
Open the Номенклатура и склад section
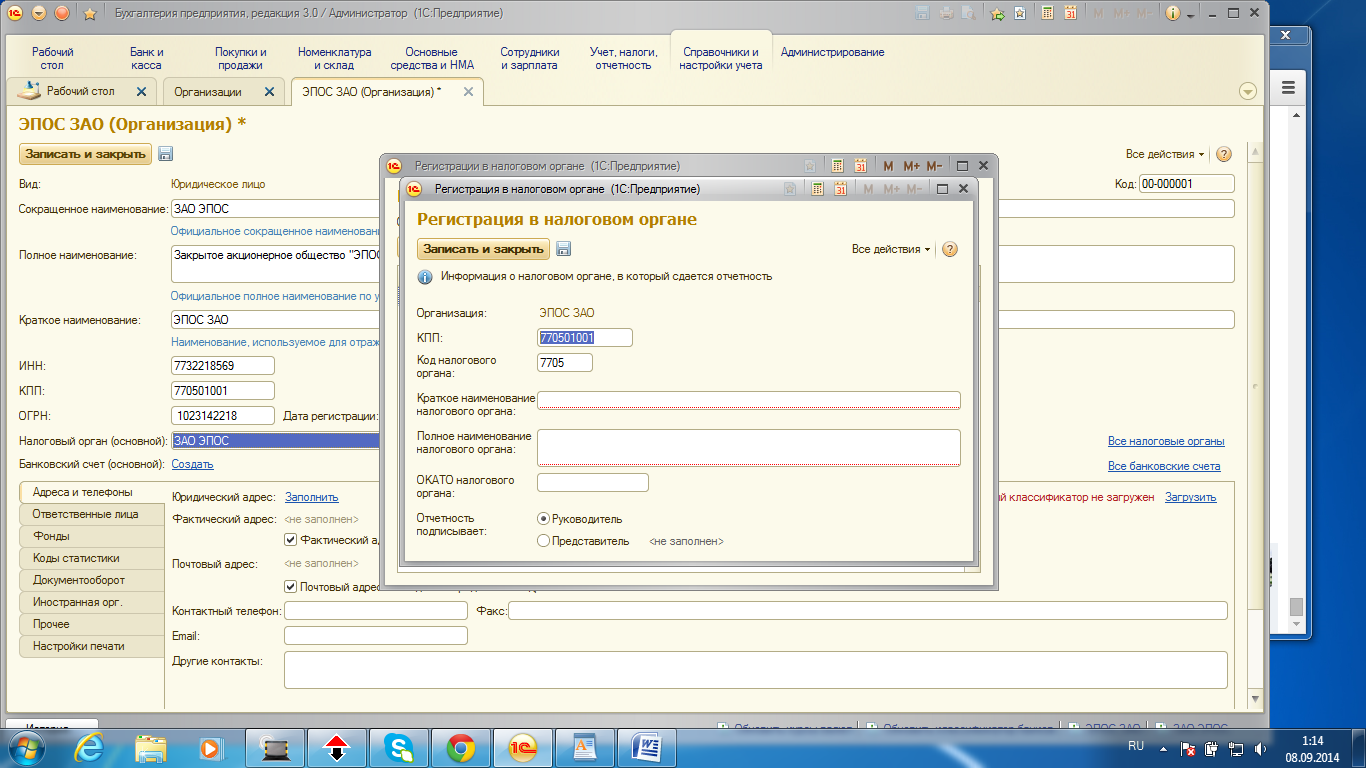(x=334, y=58)
